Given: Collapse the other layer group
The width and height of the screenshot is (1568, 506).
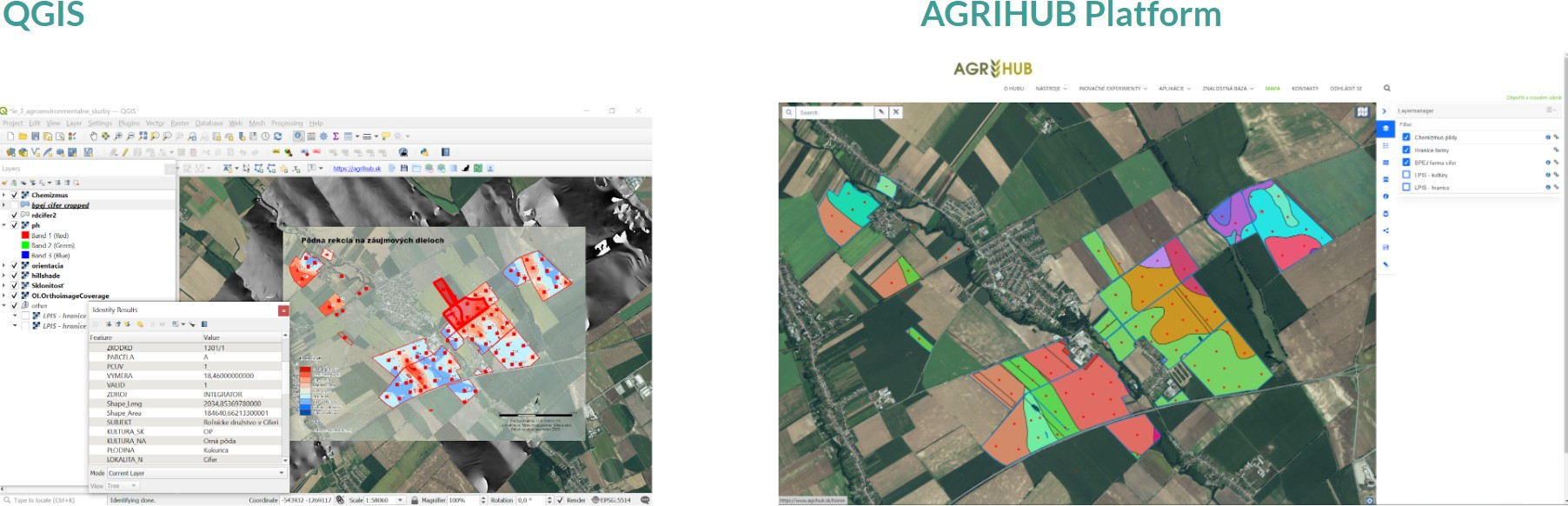Looking at the screenshot, I should point(4,306).
